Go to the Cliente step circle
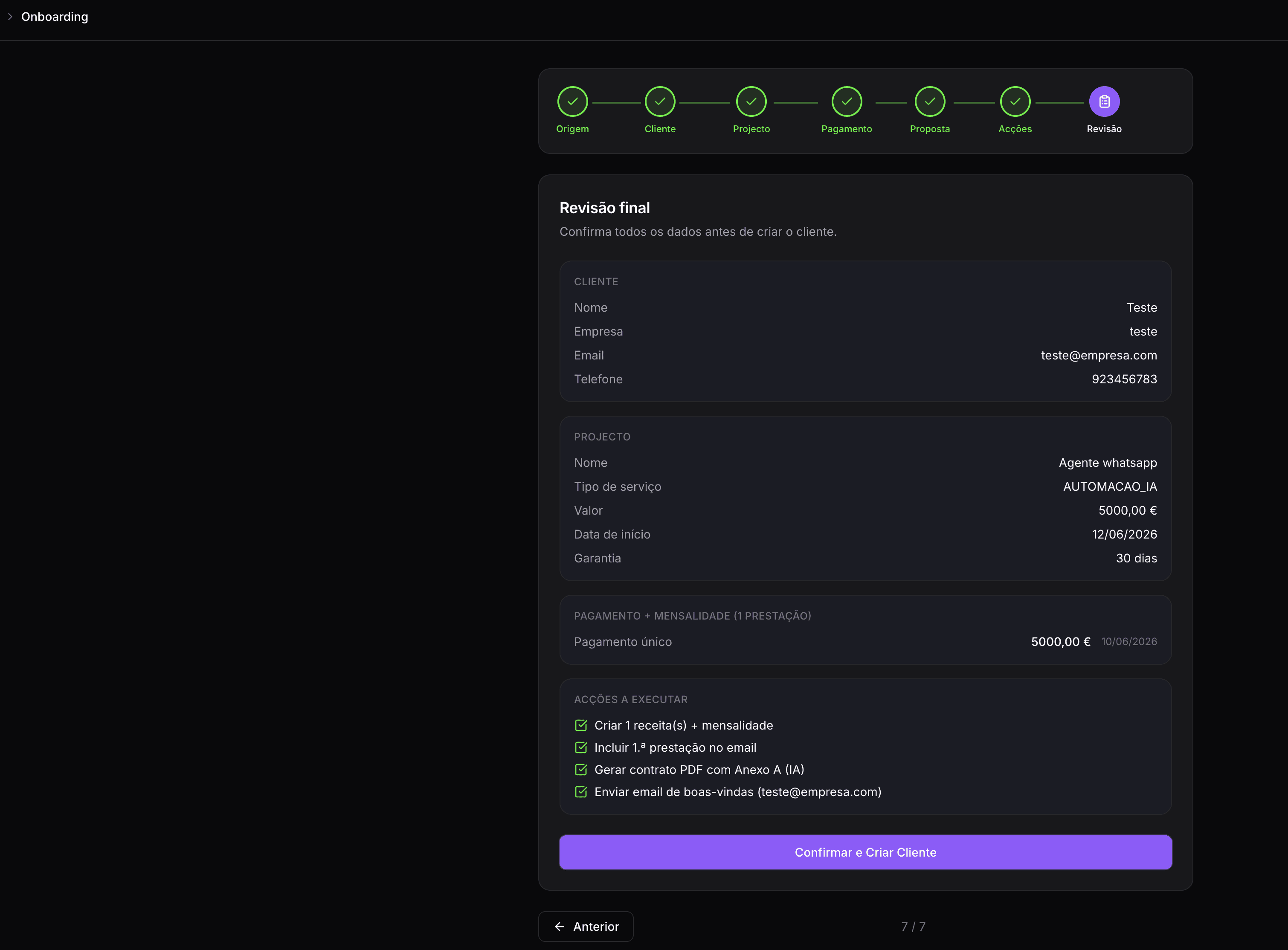Viewport: 1288px width, 950px height. (x=660, y=101)
